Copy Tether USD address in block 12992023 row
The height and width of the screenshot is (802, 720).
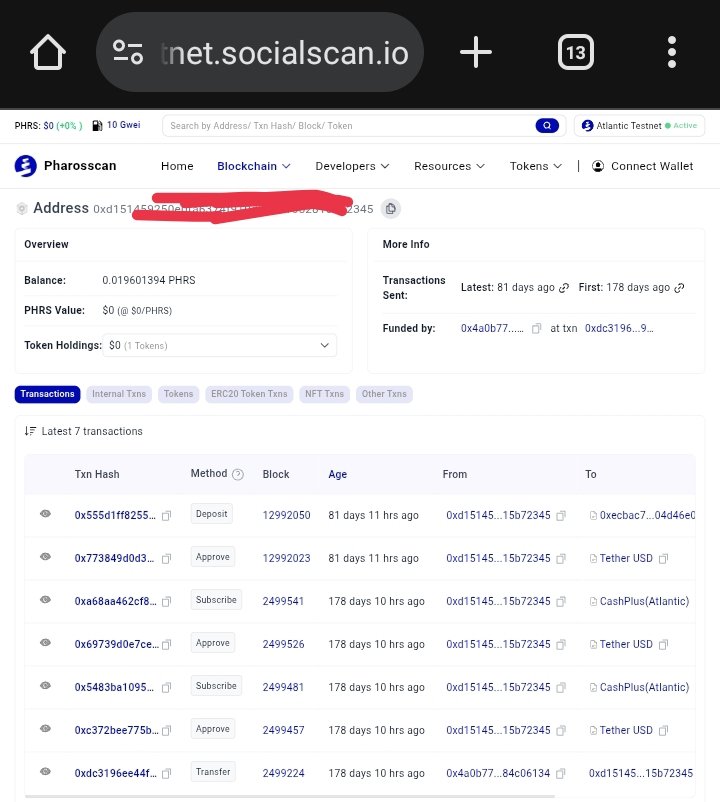click(x=663, y=559)
